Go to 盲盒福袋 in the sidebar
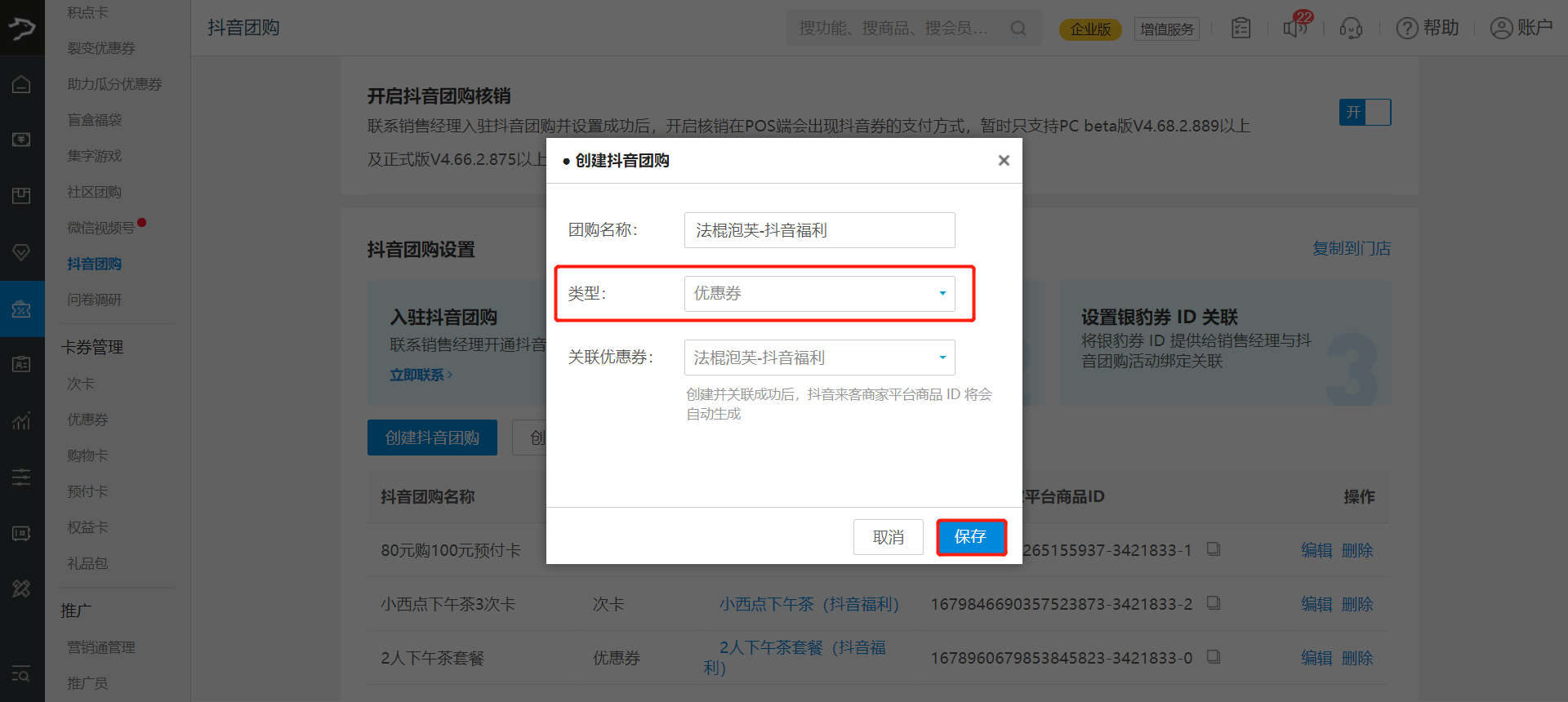This screenshot has height=702, width=1568. [95, 121]
